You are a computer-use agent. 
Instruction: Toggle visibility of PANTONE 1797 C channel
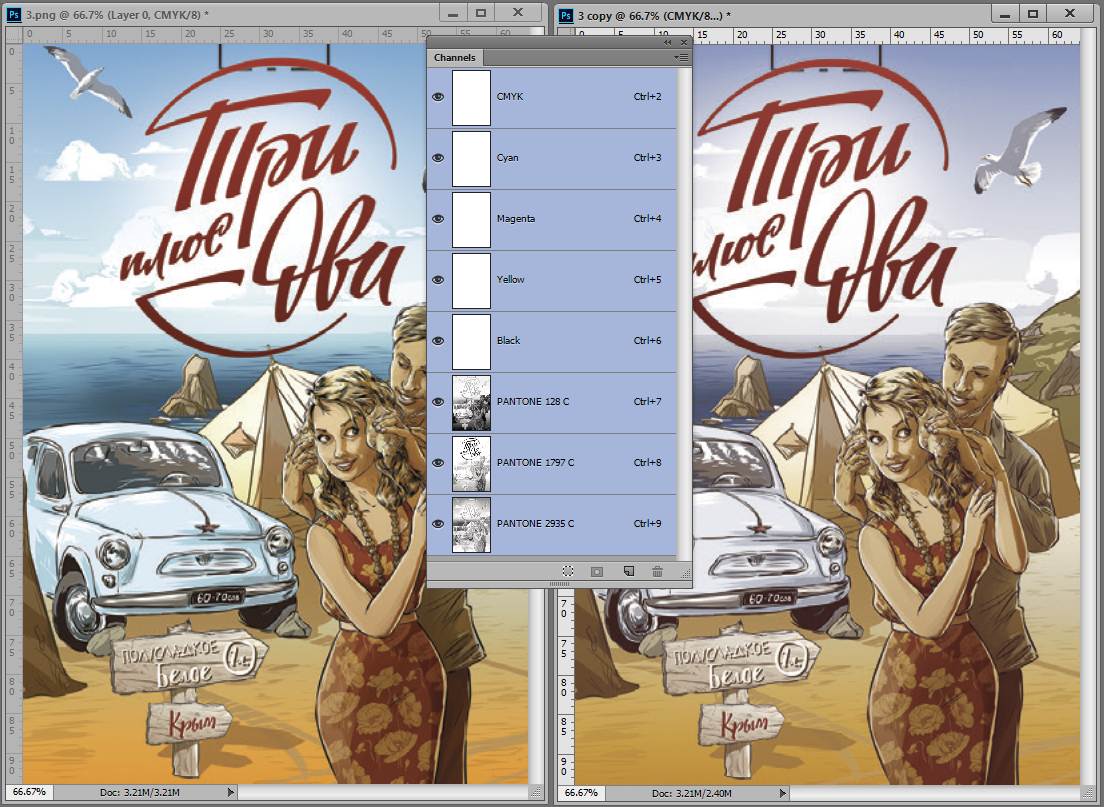click(438, 463)
